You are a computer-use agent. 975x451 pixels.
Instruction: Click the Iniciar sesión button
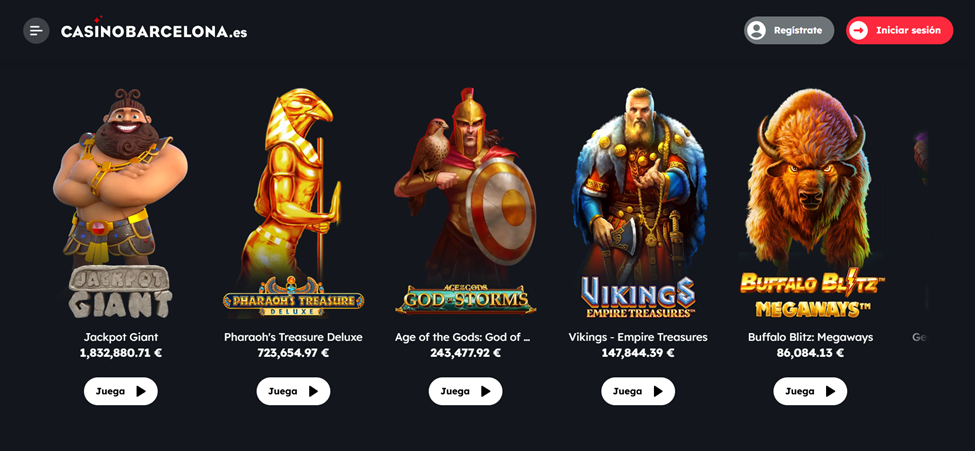899,30
